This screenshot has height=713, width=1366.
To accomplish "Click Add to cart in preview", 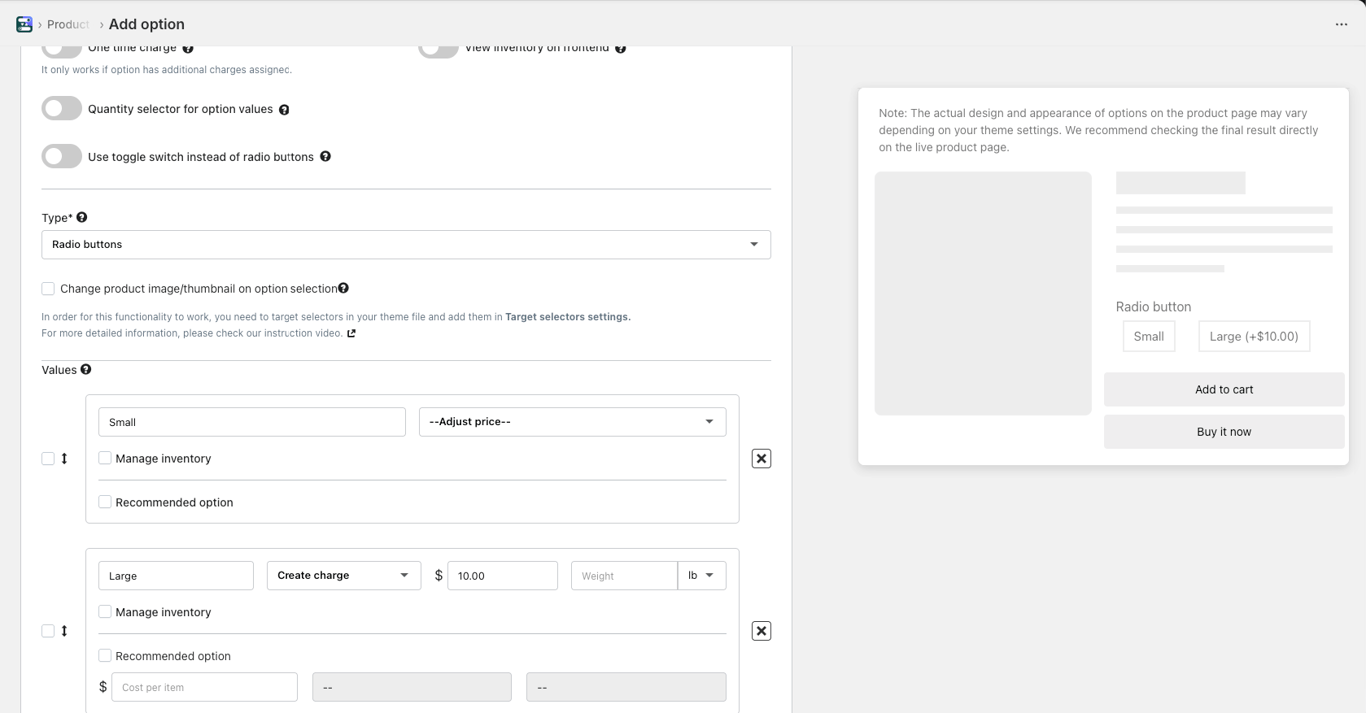I will pyautogui.click(x=1223, y=390).
